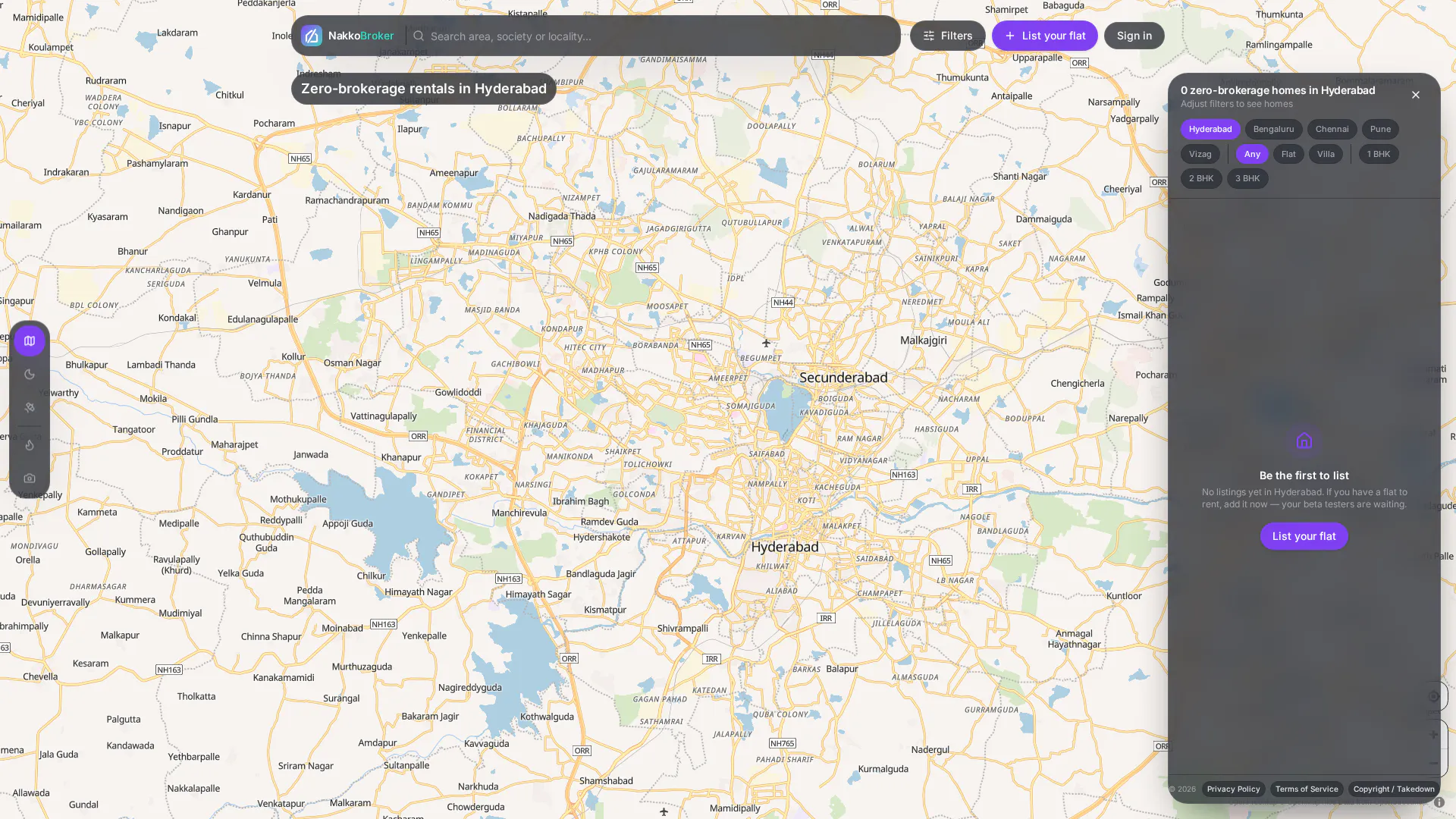
Task: Click the house icon above 'Be the first to list'
Action: 1304,441
